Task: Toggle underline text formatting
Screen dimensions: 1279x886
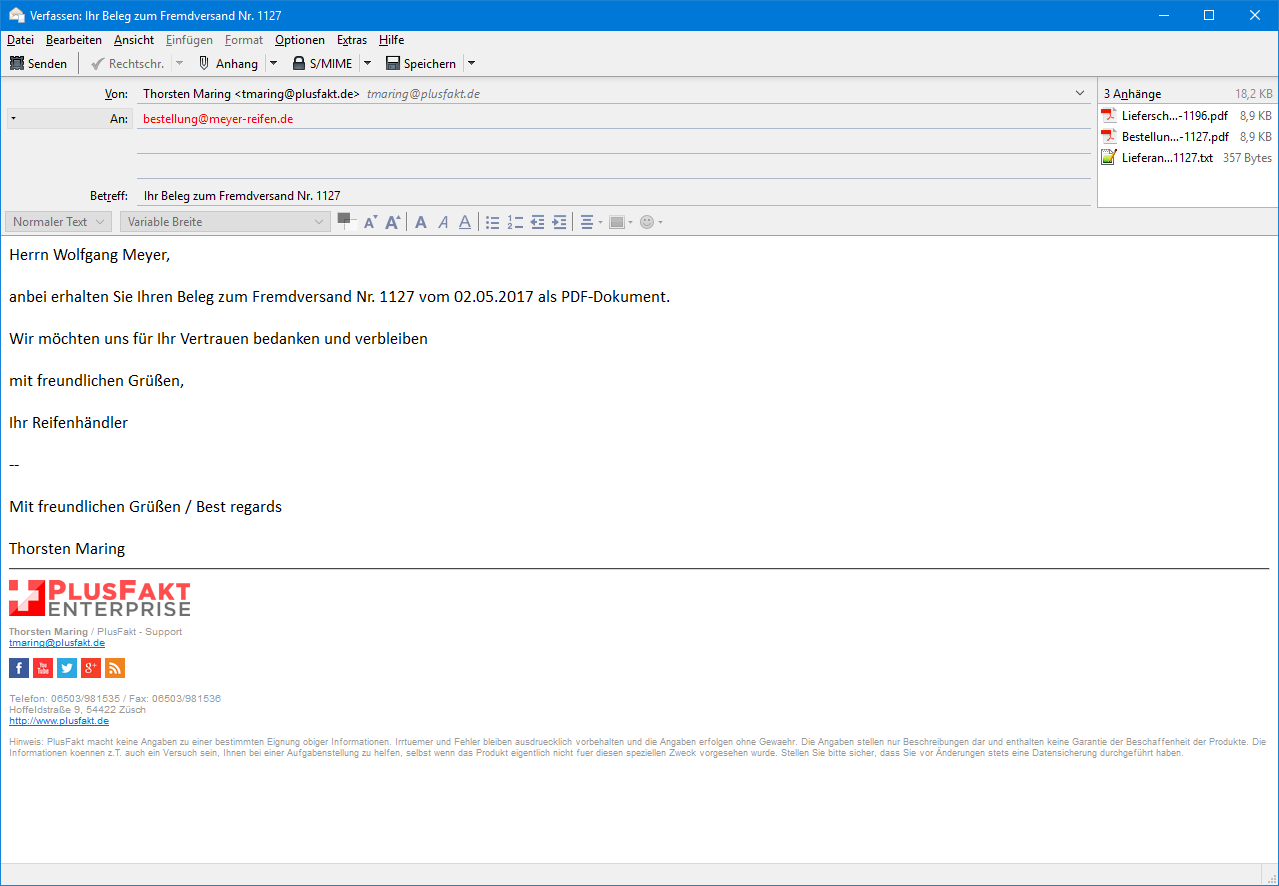Action: (x=465, y=222)
